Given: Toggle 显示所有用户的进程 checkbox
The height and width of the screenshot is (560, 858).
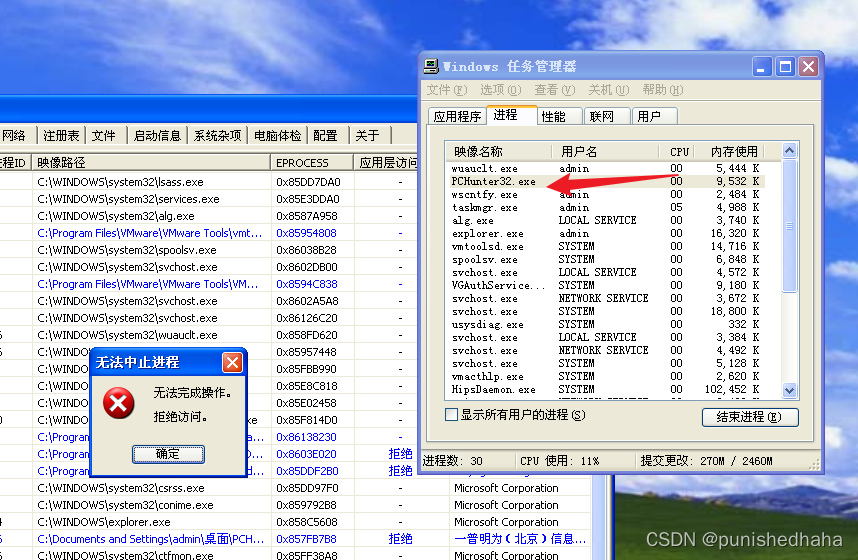Looking at the screenshot, I should tap(451, 415).
